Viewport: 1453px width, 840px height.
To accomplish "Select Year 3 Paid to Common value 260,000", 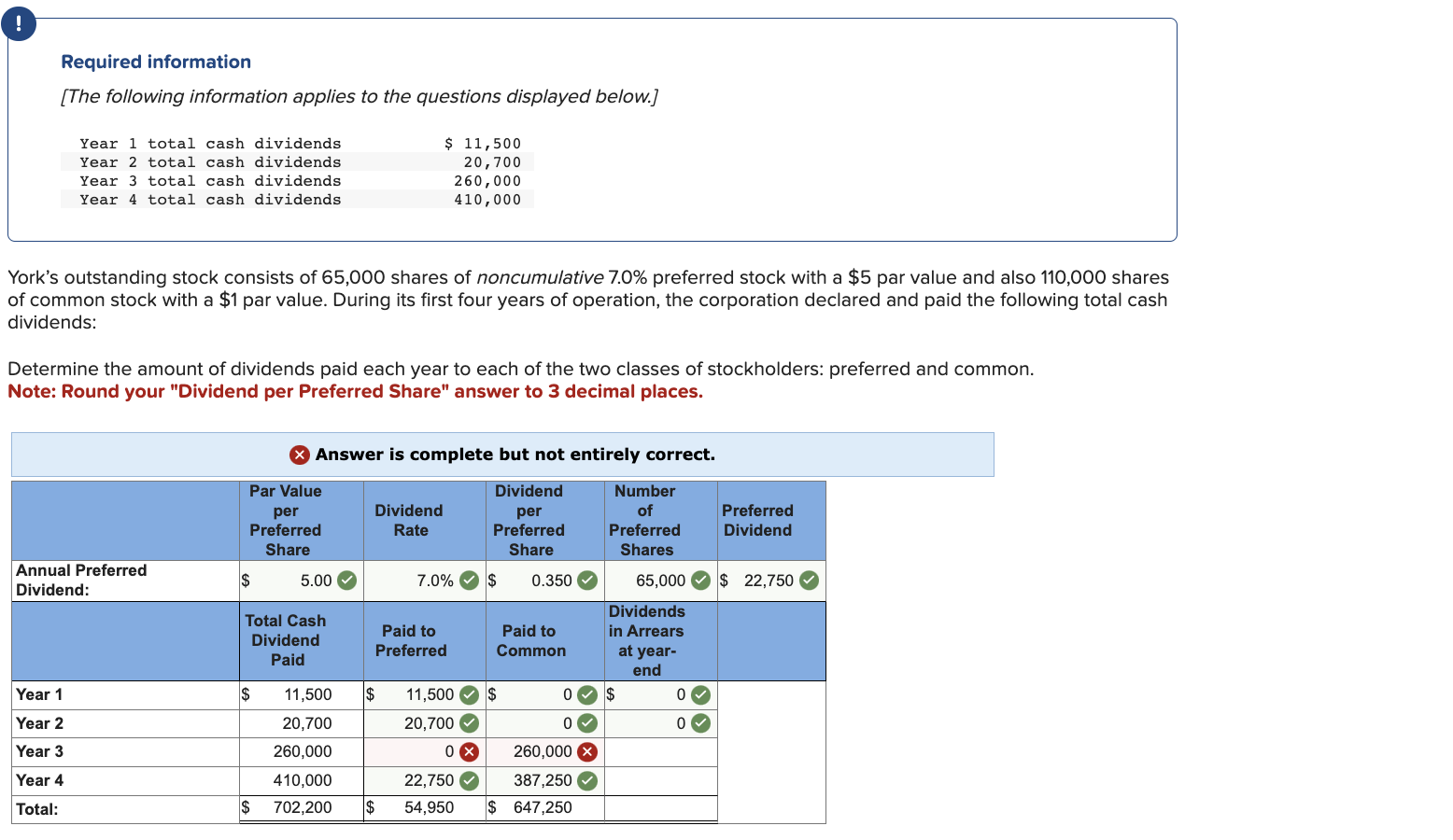I will pos(545,752).
